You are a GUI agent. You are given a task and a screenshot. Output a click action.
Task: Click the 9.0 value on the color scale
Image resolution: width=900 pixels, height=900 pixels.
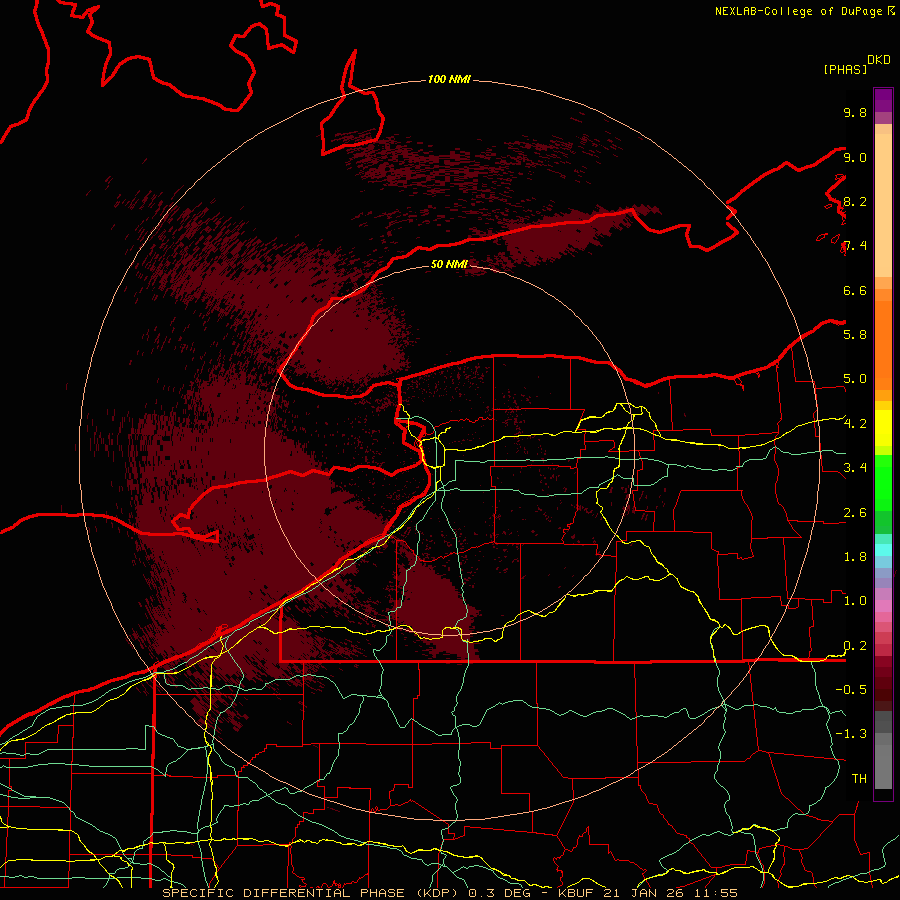point(855,157)
